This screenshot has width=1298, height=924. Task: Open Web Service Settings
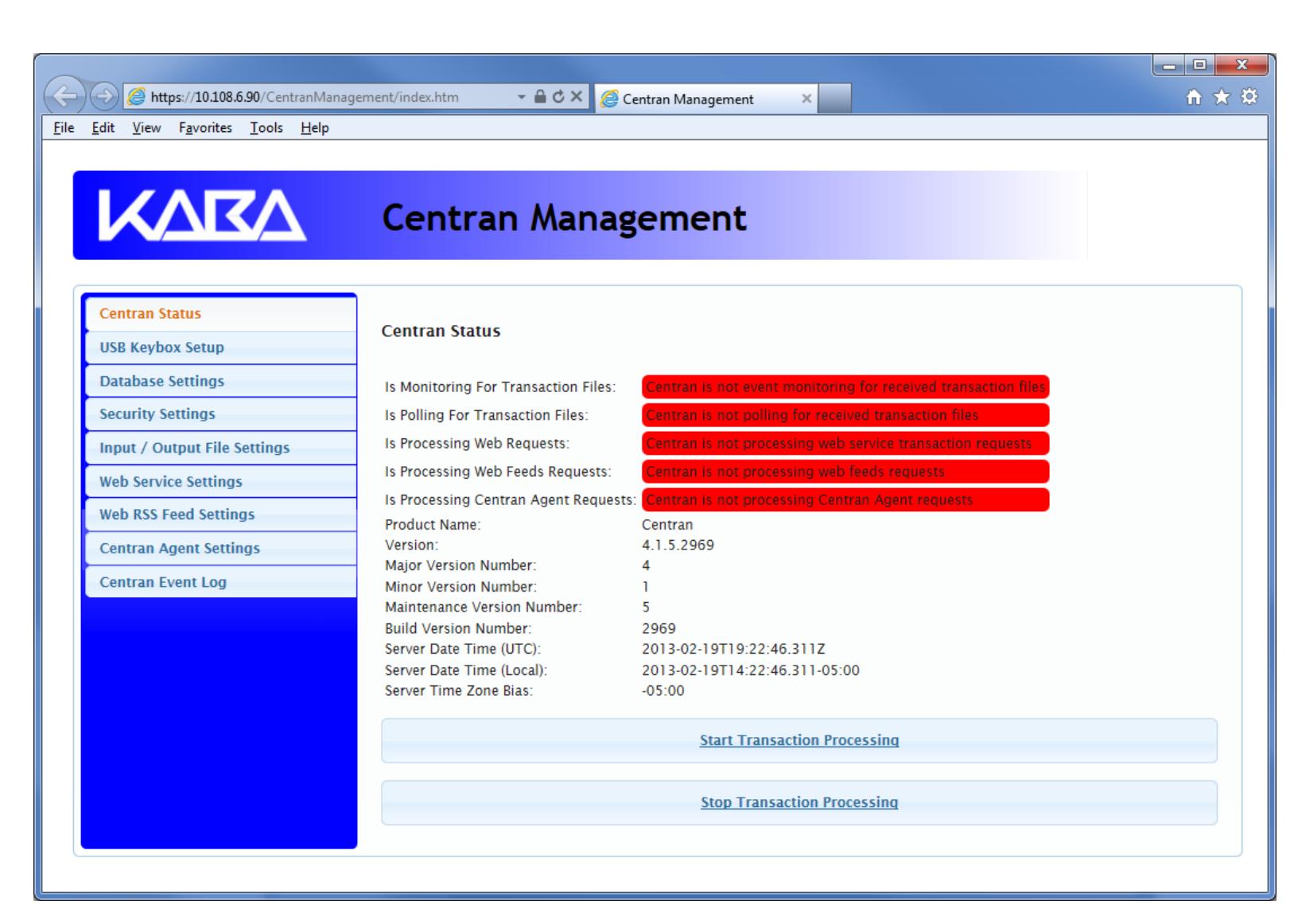[220, 481]
